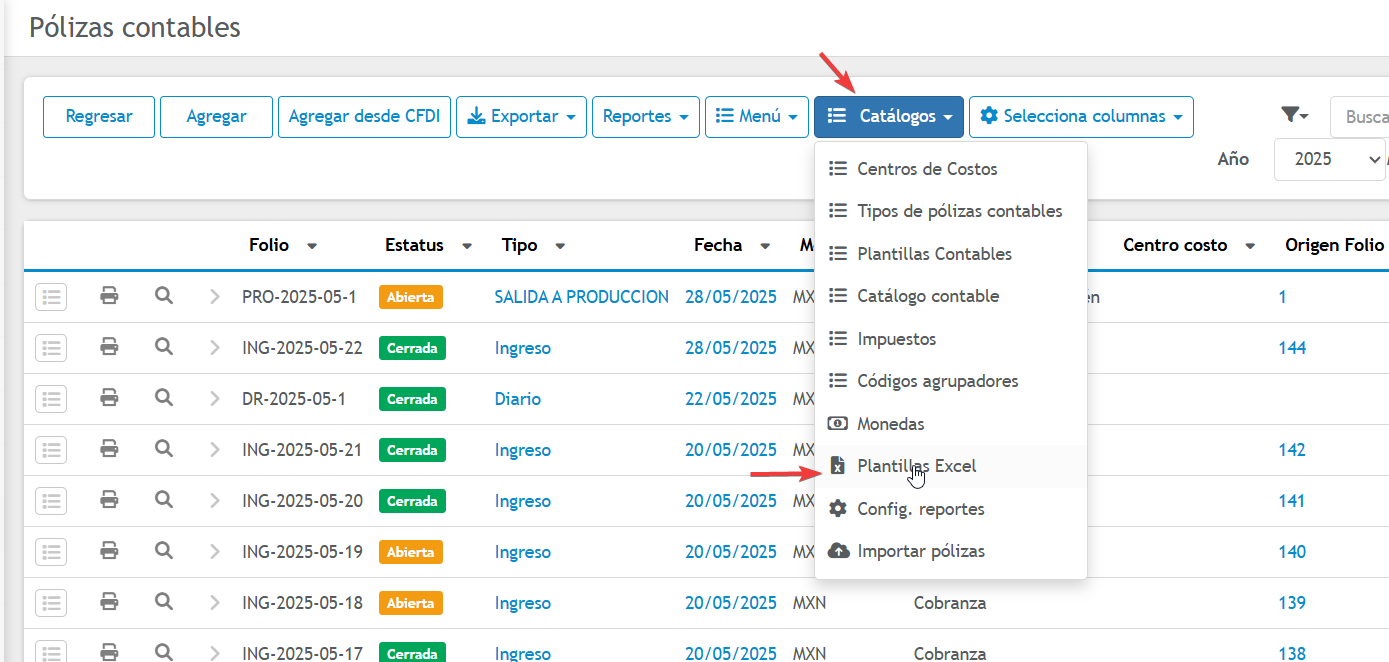Expand row DR-2025-05-1 chevron
1389x662 pixels.
[214, 399]
